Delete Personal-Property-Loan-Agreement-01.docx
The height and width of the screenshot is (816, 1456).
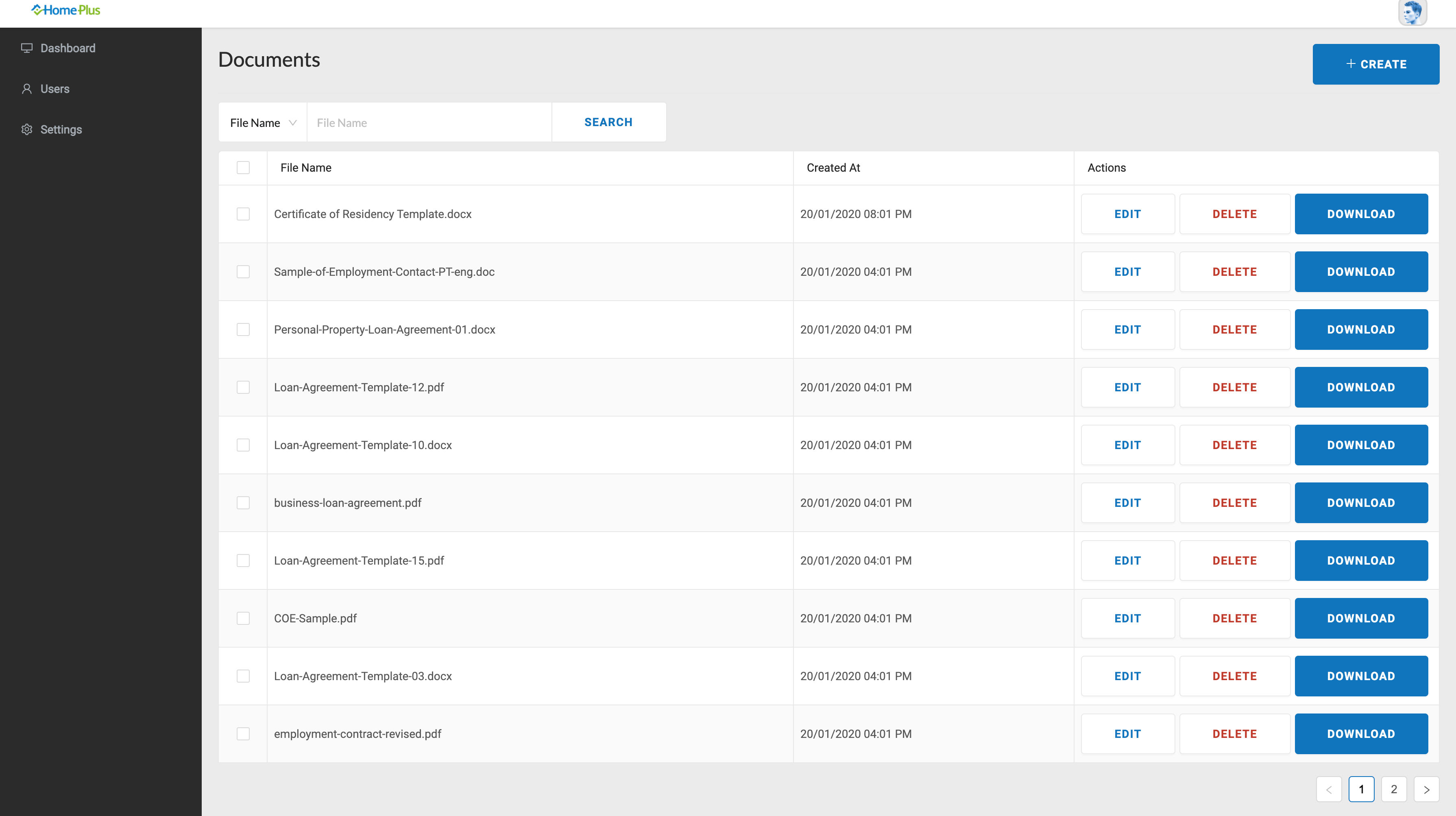[x=1234, y=329]
